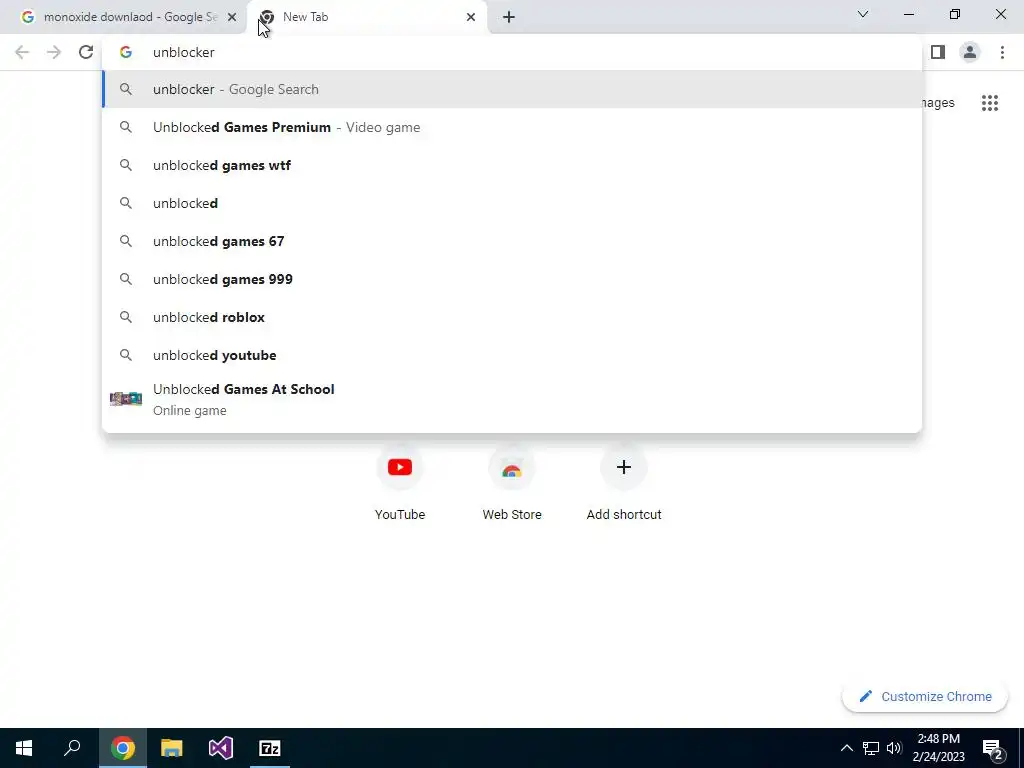Pick the 'unblocked games 999' suggestion
Screen dimensions: 1024x768
tap(512, 279)
